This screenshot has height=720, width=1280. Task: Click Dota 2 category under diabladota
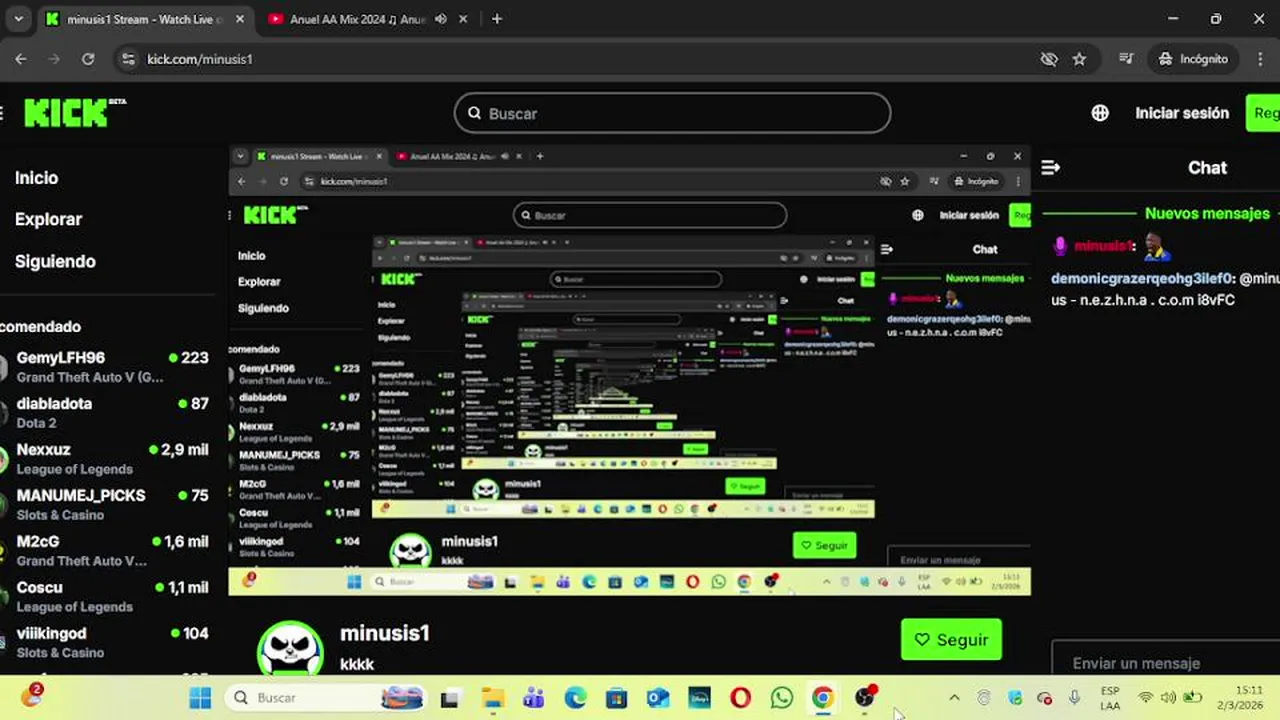click(36, 423)
